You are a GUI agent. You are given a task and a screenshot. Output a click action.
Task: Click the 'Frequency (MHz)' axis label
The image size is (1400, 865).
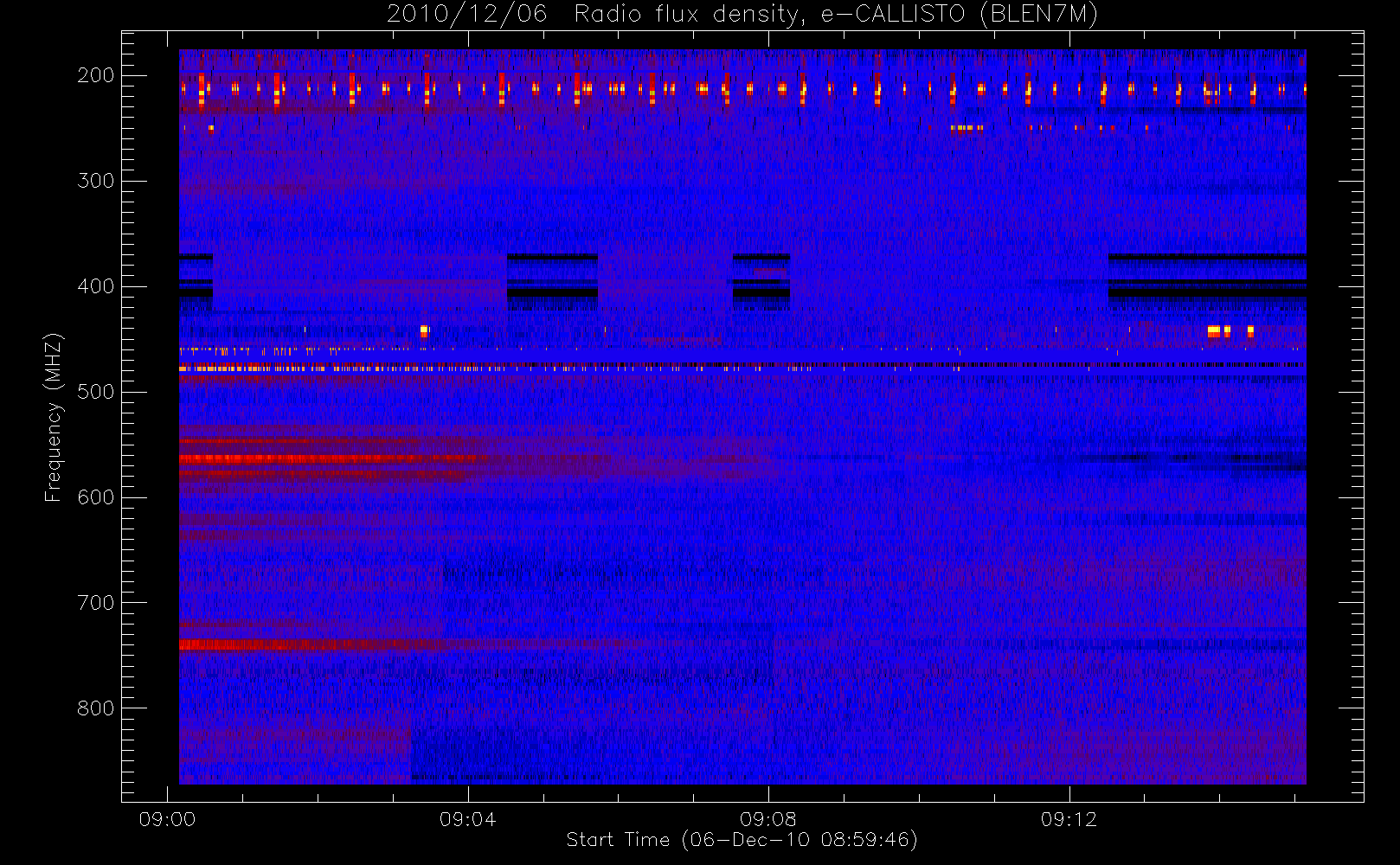54,417
